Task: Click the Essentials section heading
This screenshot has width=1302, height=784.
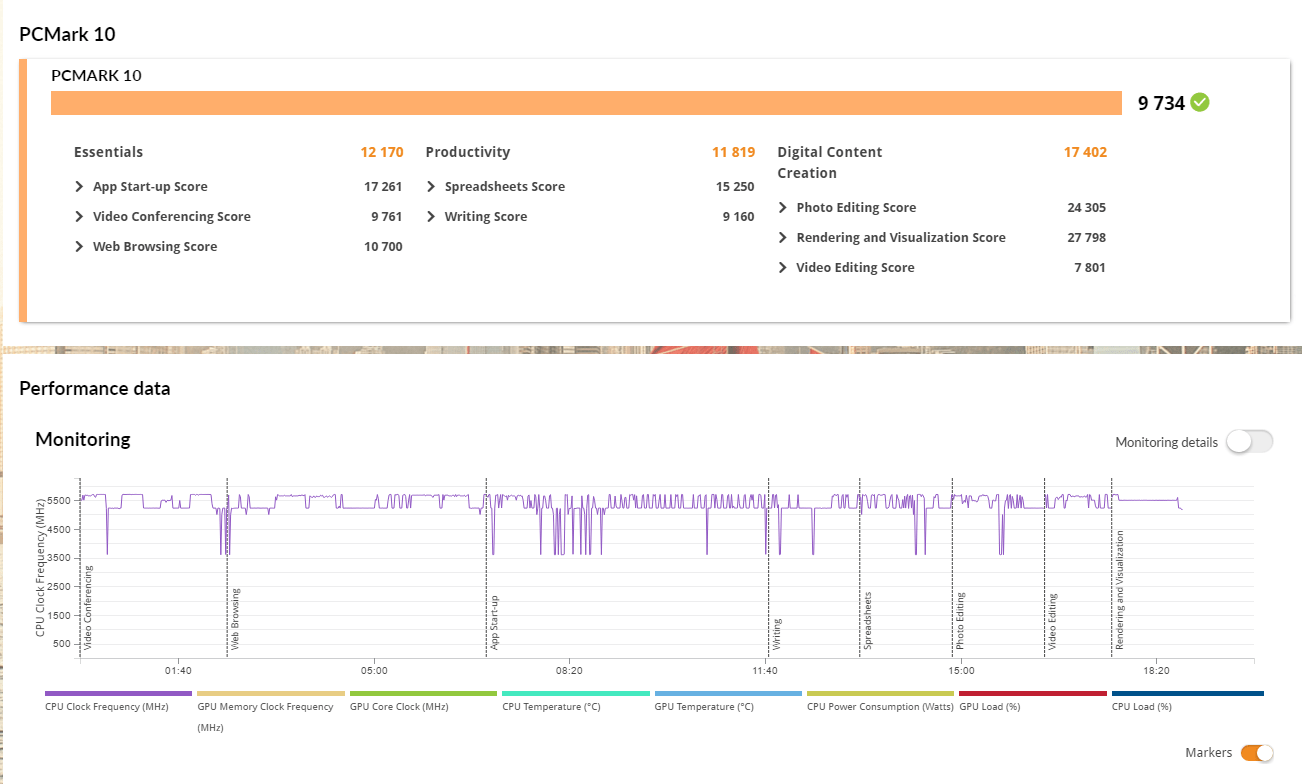Action: (108, 152)
